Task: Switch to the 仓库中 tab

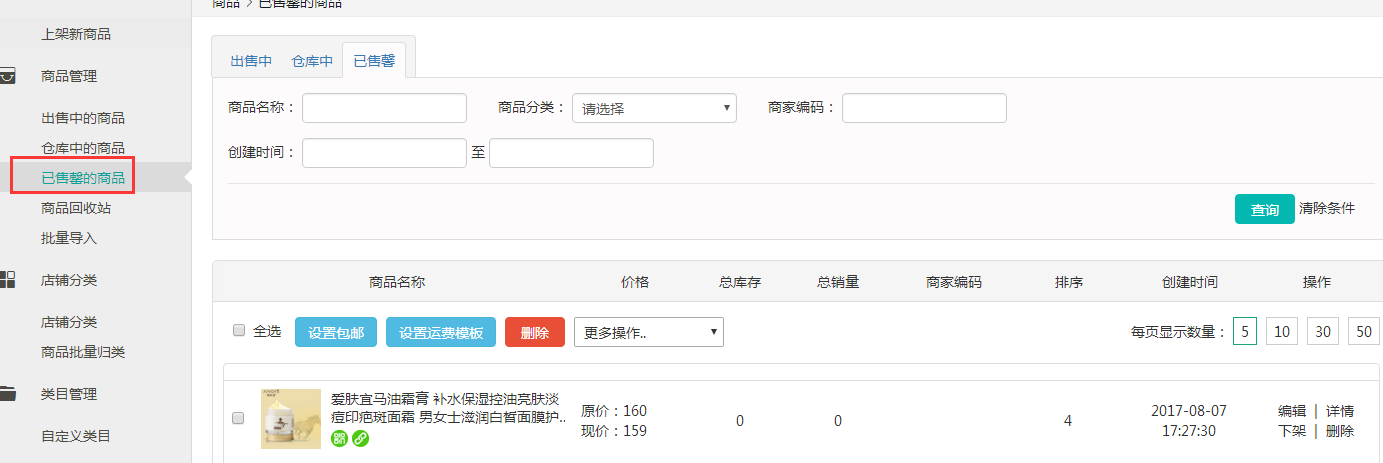Action: [311, 61]
